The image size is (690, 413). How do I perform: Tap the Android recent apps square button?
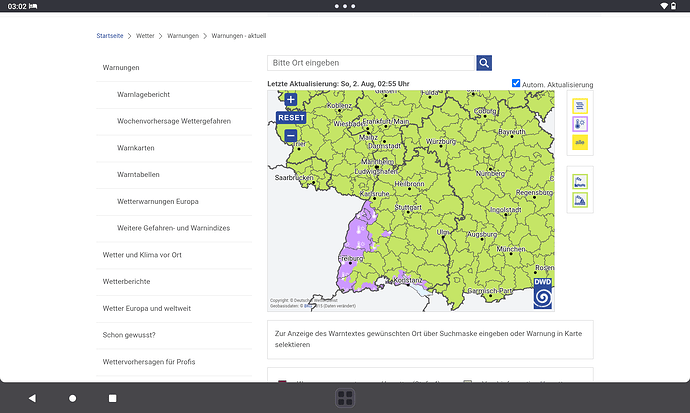click(x=113, y=398)
